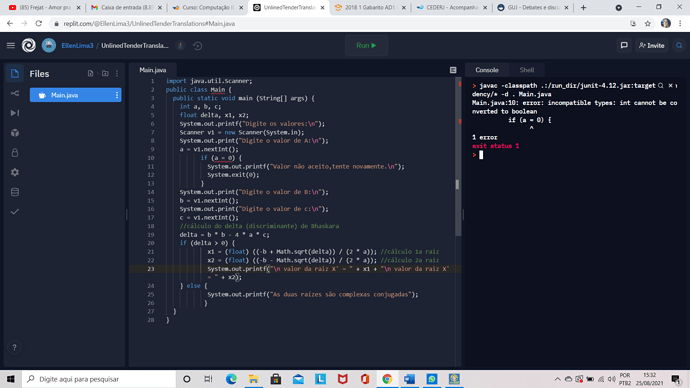Open the help question mark icon
Screen dimensions: 690x388
(x=14, y=348)
